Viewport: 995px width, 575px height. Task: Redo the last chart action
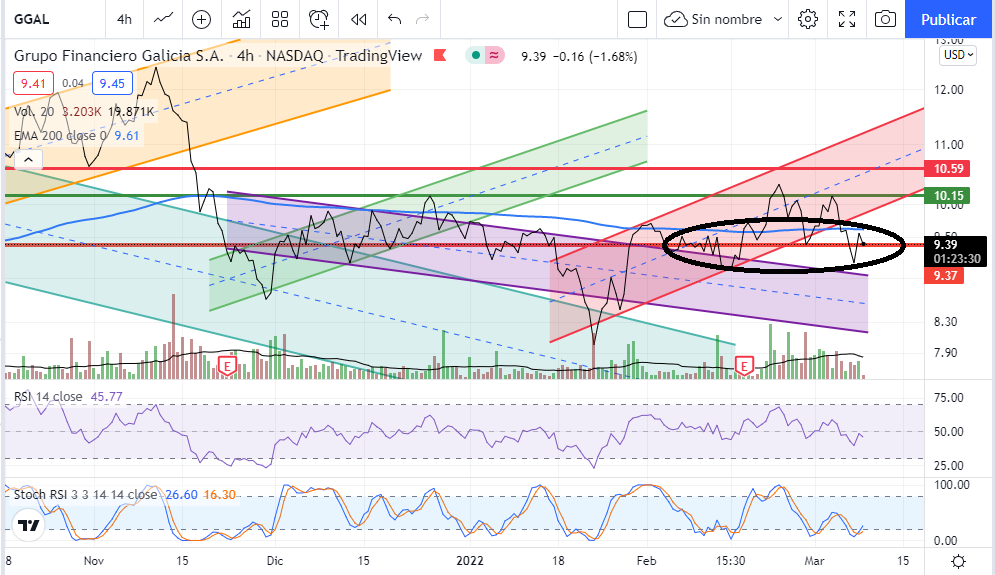tap(422, 20)
